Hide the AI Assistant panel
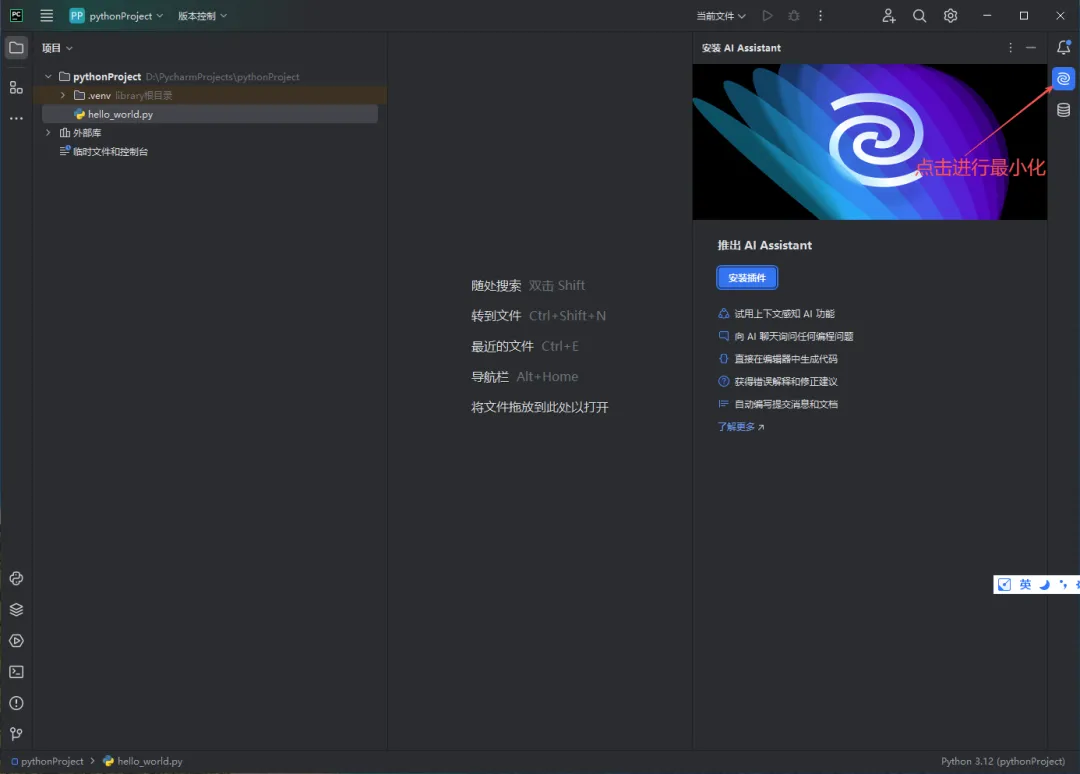Screen dimensions: 1080x774 [1030, 48]
